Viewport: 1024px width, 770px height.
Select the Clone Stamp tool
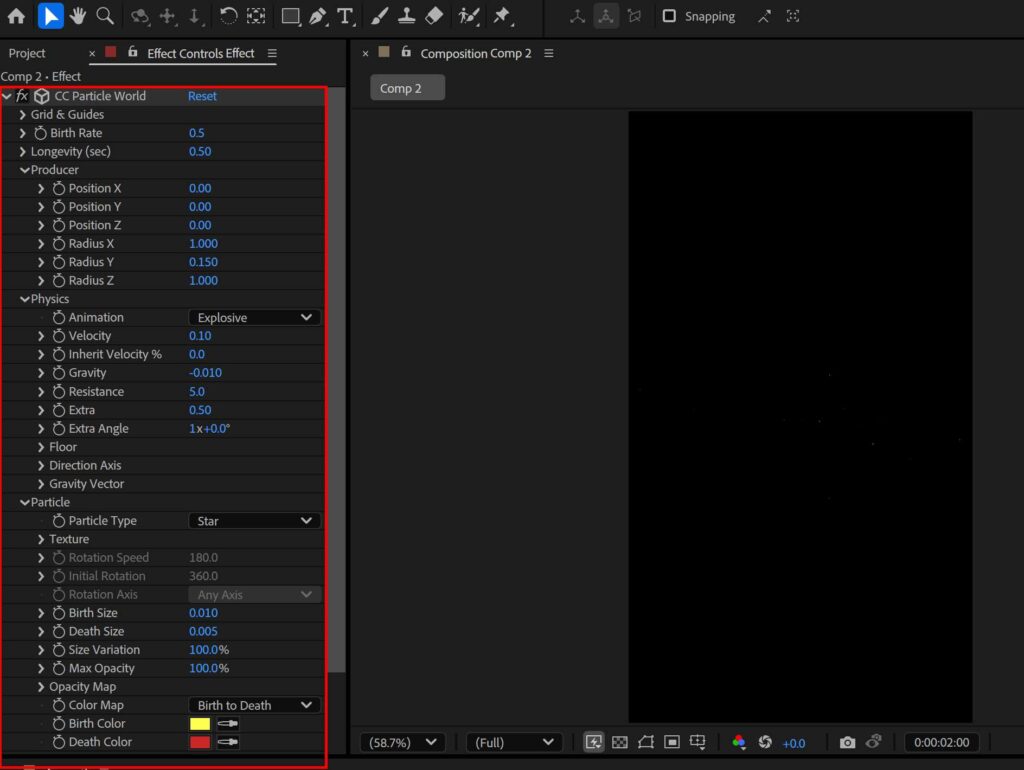point(407,16)
